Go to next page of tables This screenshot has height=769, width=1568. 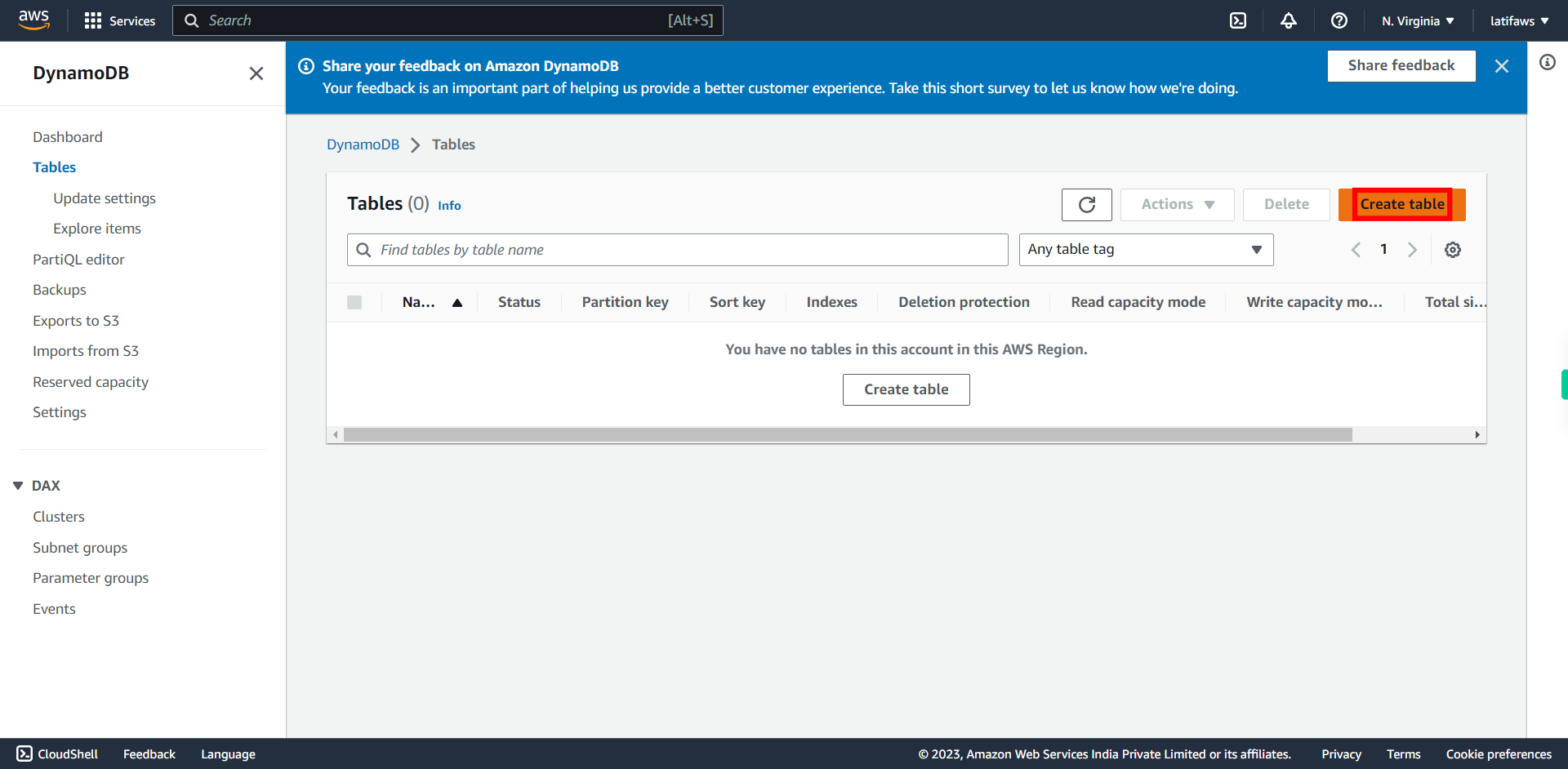coord(1412,250)
